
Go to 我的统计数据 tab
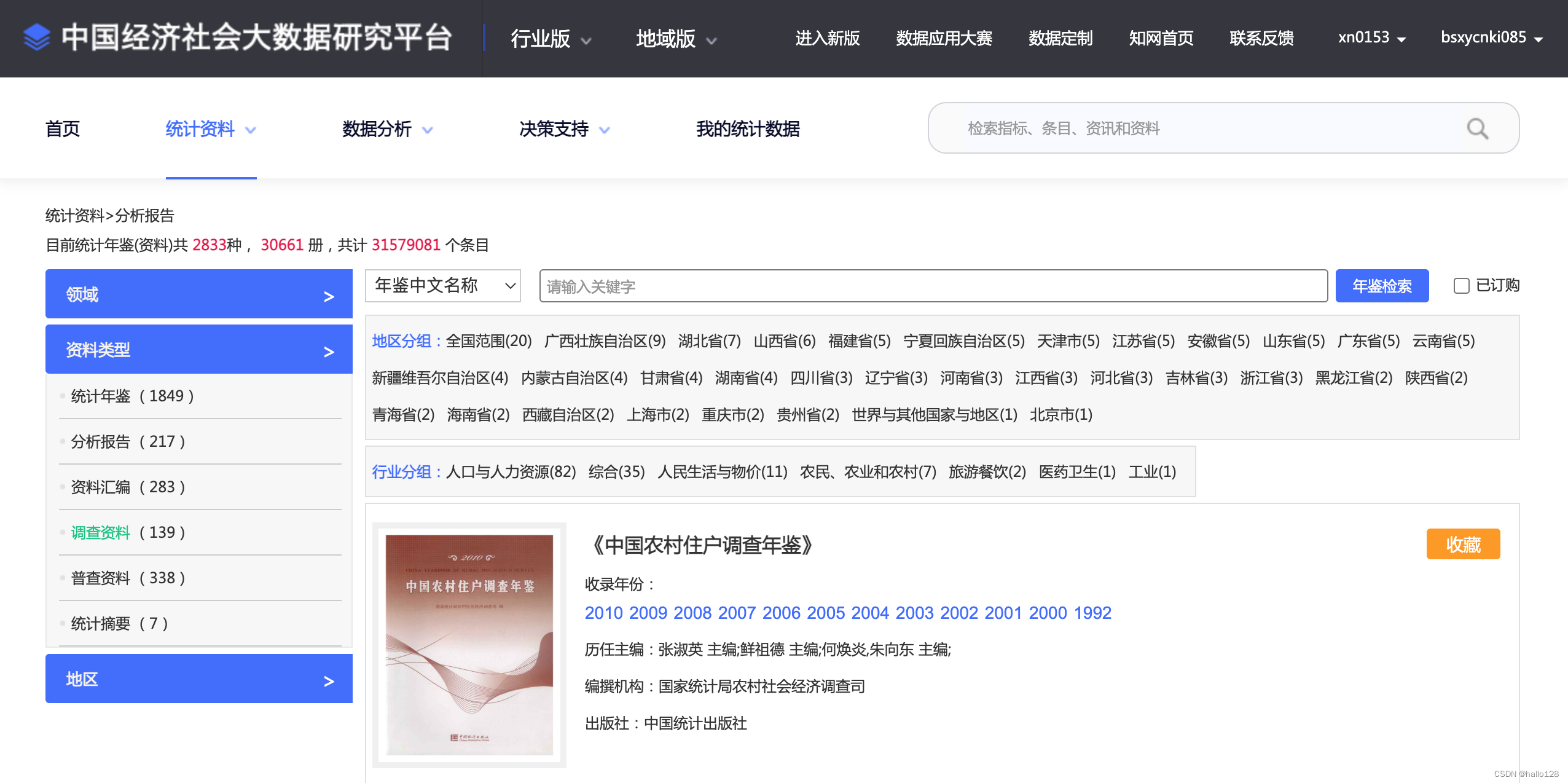tap(748, 129)
